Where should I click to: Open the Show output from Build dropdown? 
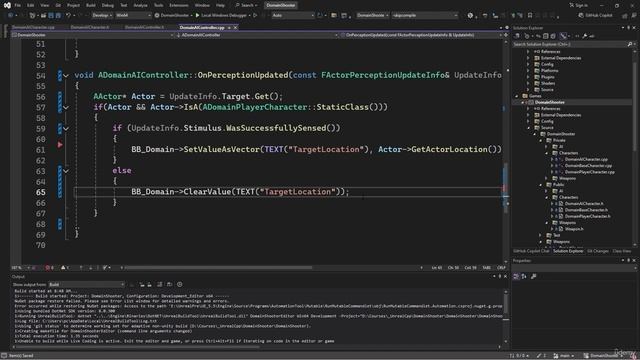pos(87,284)
